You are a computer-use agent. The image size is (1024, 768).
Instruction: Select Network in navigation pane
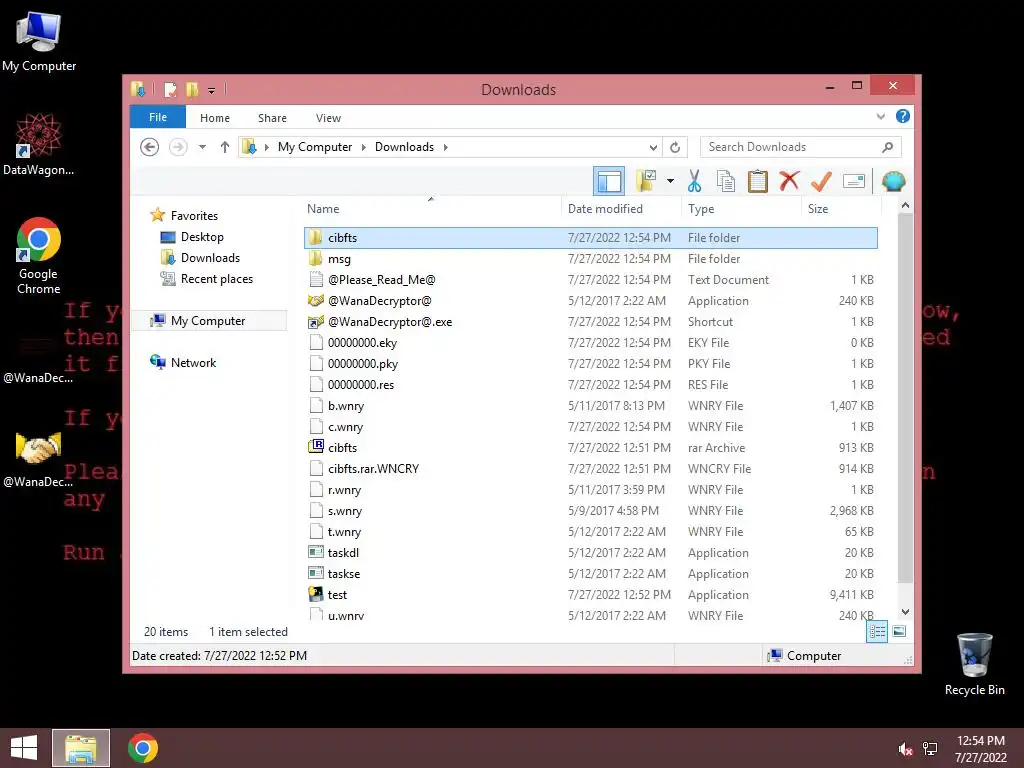click(193, 362)
